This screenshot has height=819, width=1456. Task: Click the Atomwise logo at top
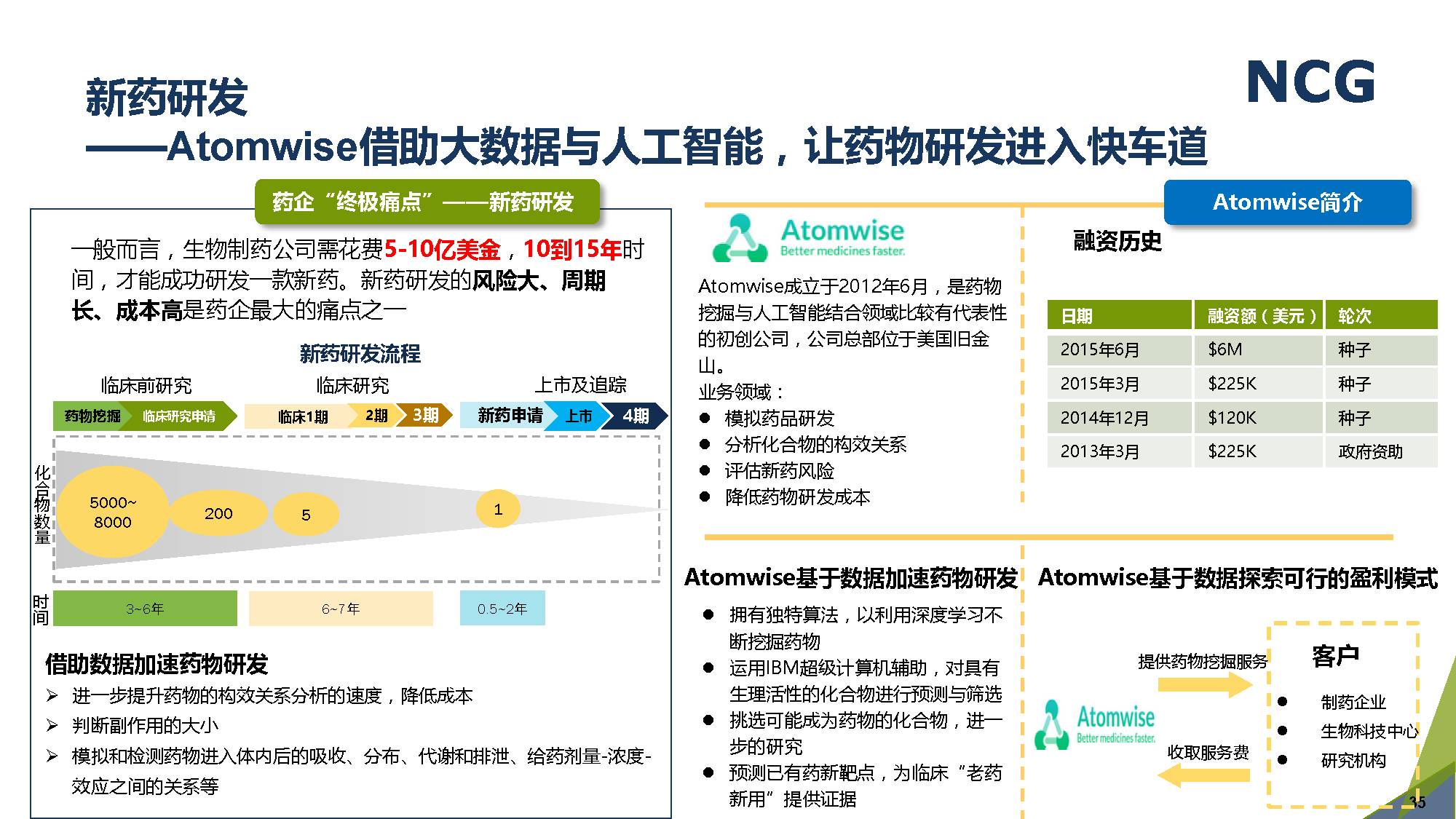pos(809,238)
